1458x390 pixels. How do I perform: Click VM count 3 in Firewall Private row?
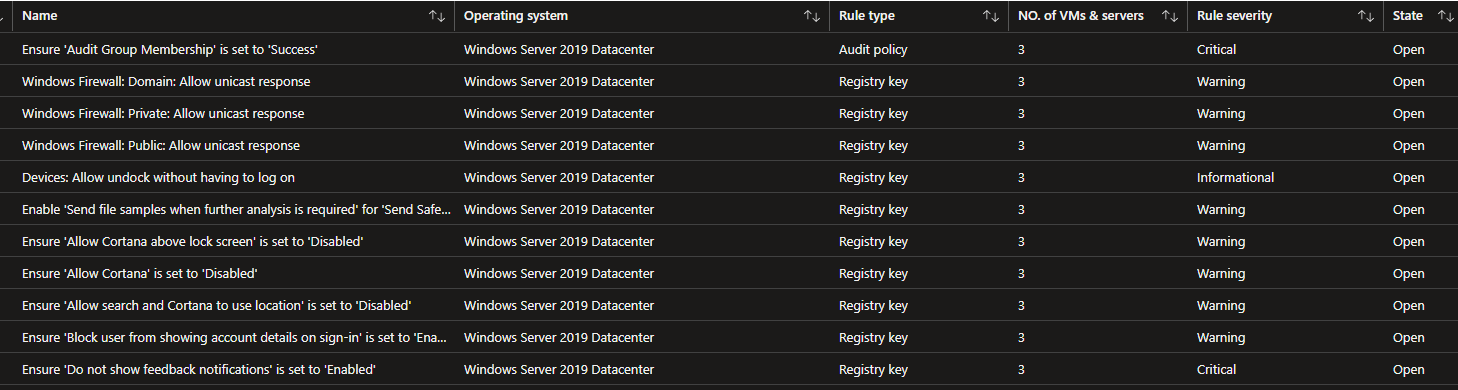coord(1021,113)
